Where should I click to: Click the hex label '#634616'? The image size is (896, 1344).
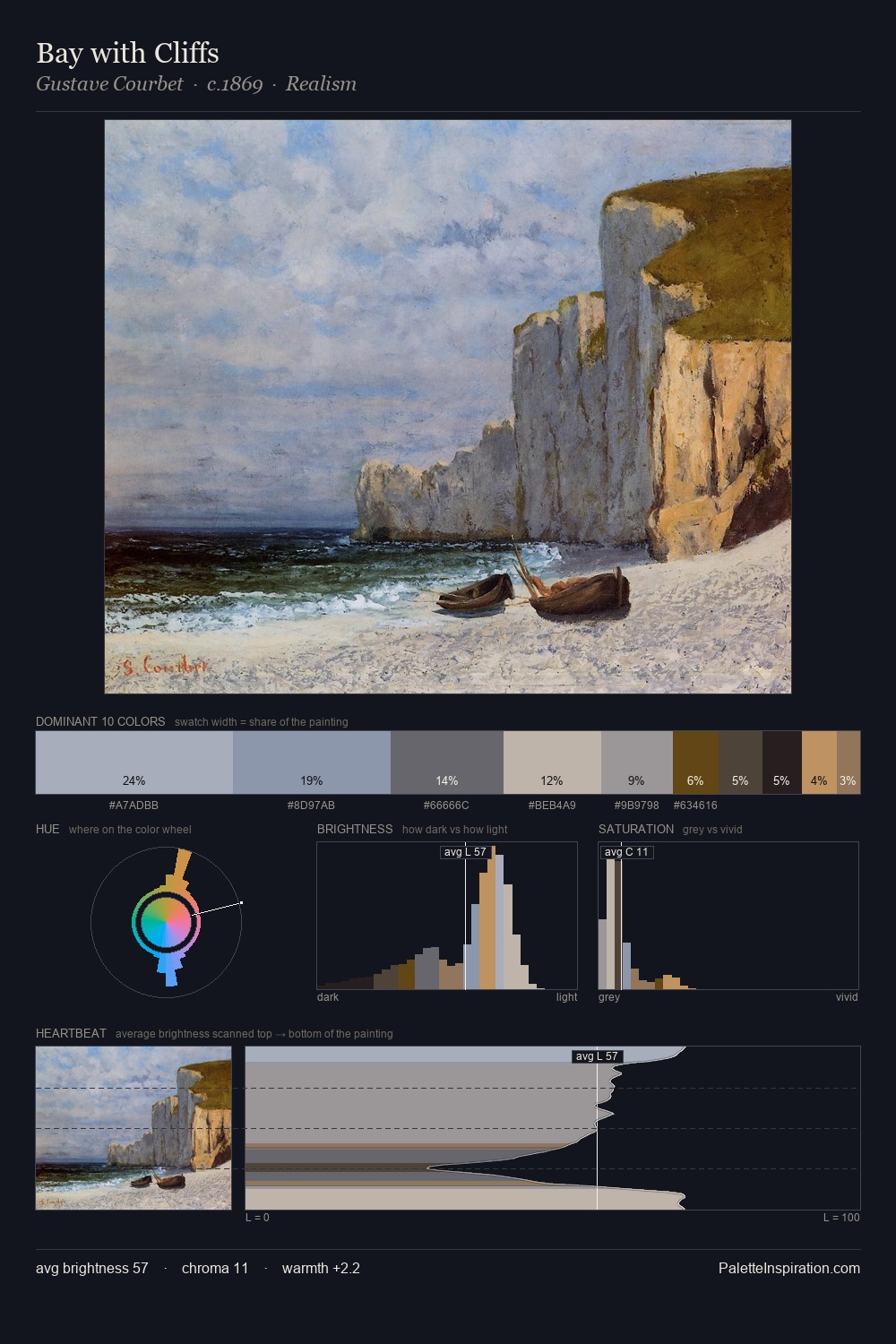695,806
